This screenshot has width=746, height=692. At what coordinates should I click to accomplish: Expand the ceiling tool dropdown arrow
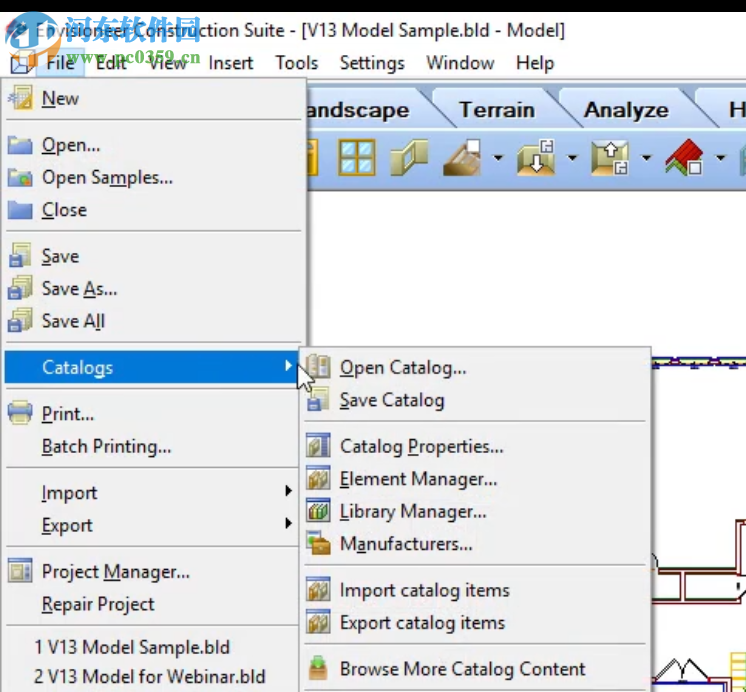[646, 158]
